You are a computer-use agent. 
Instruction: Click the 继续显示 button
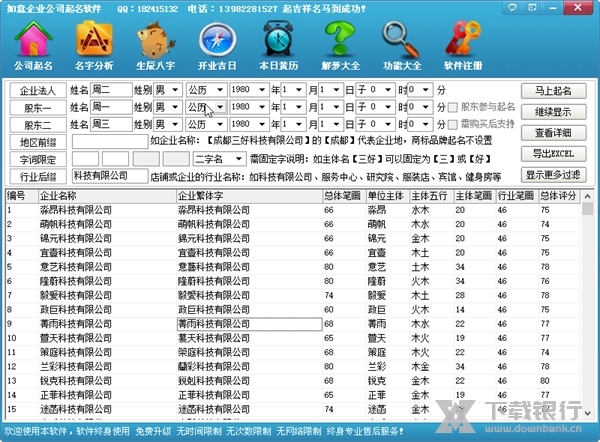(x=553, y=112)
